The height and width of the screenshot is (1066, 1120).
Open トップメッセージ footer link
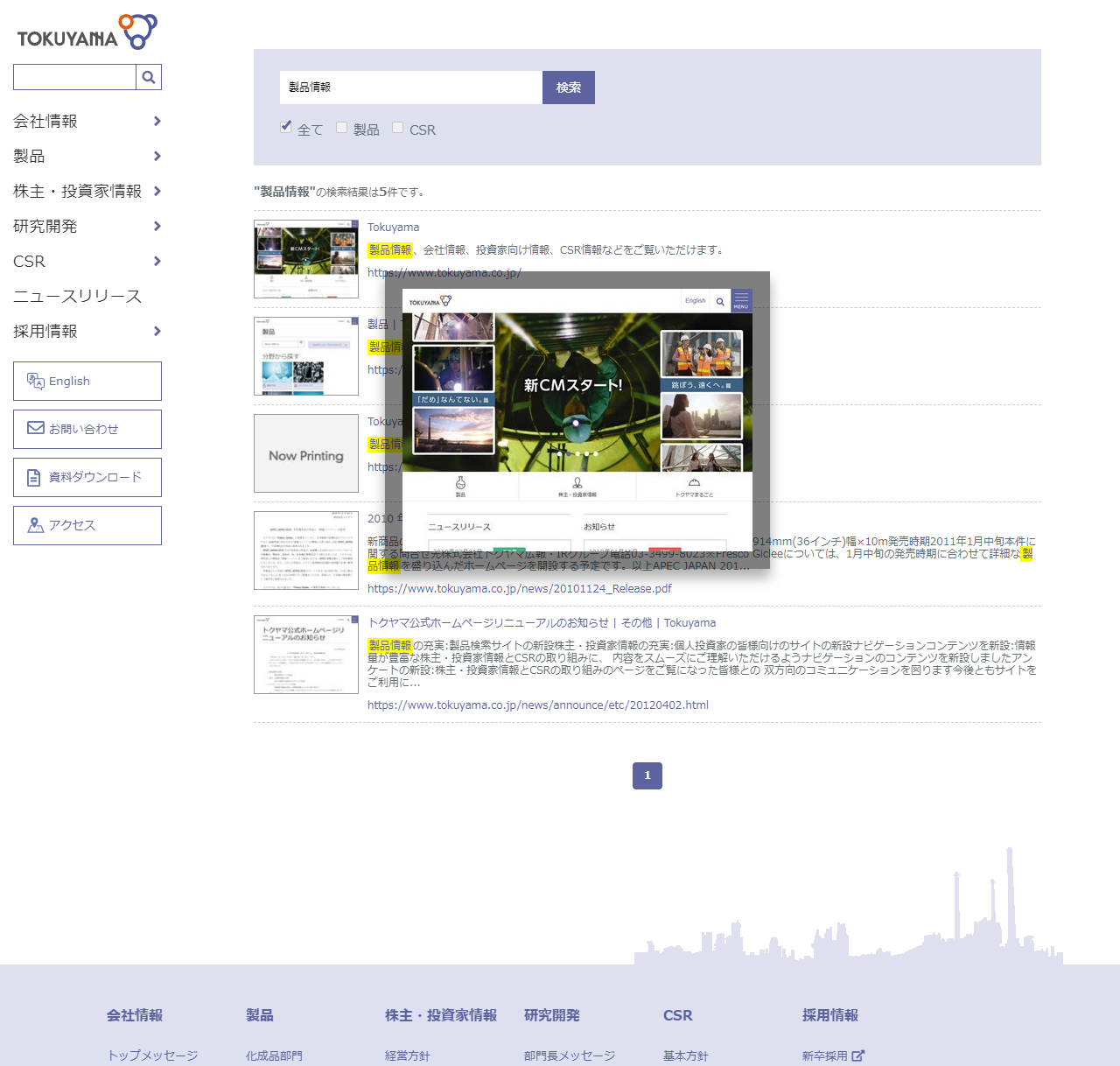[x=152, y=1055]
